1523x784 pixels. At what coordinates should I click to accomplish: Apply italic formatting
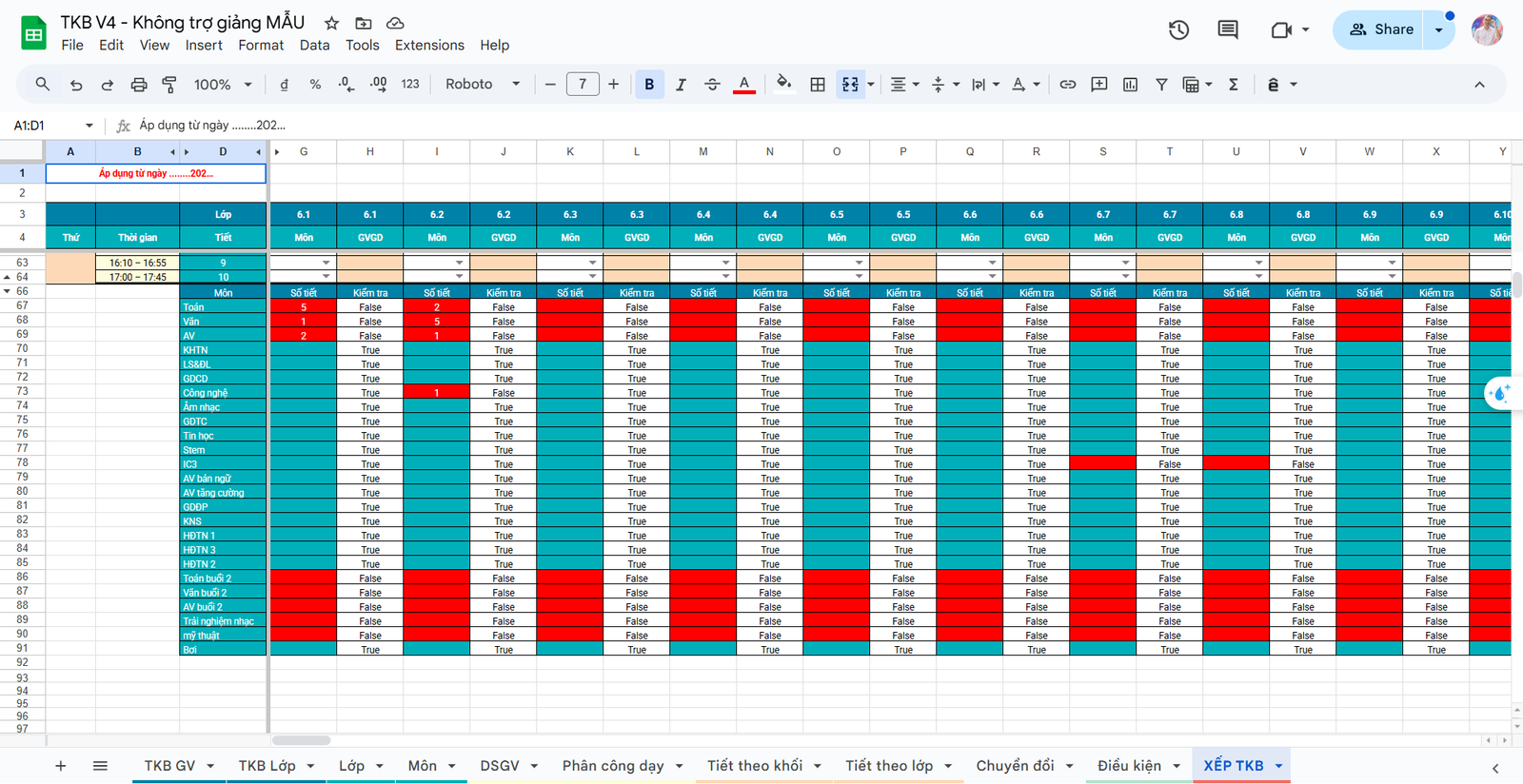point(681,85)
